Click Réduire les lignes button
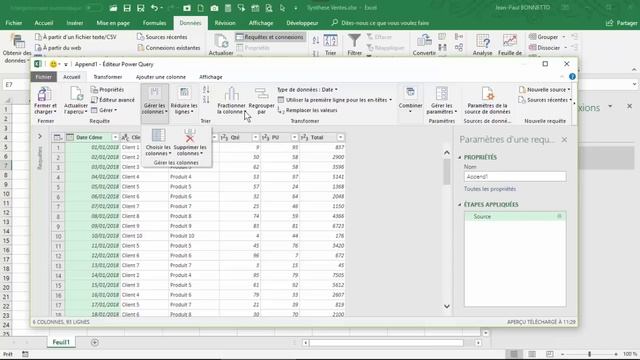640x360 pixels. [184, 100]
